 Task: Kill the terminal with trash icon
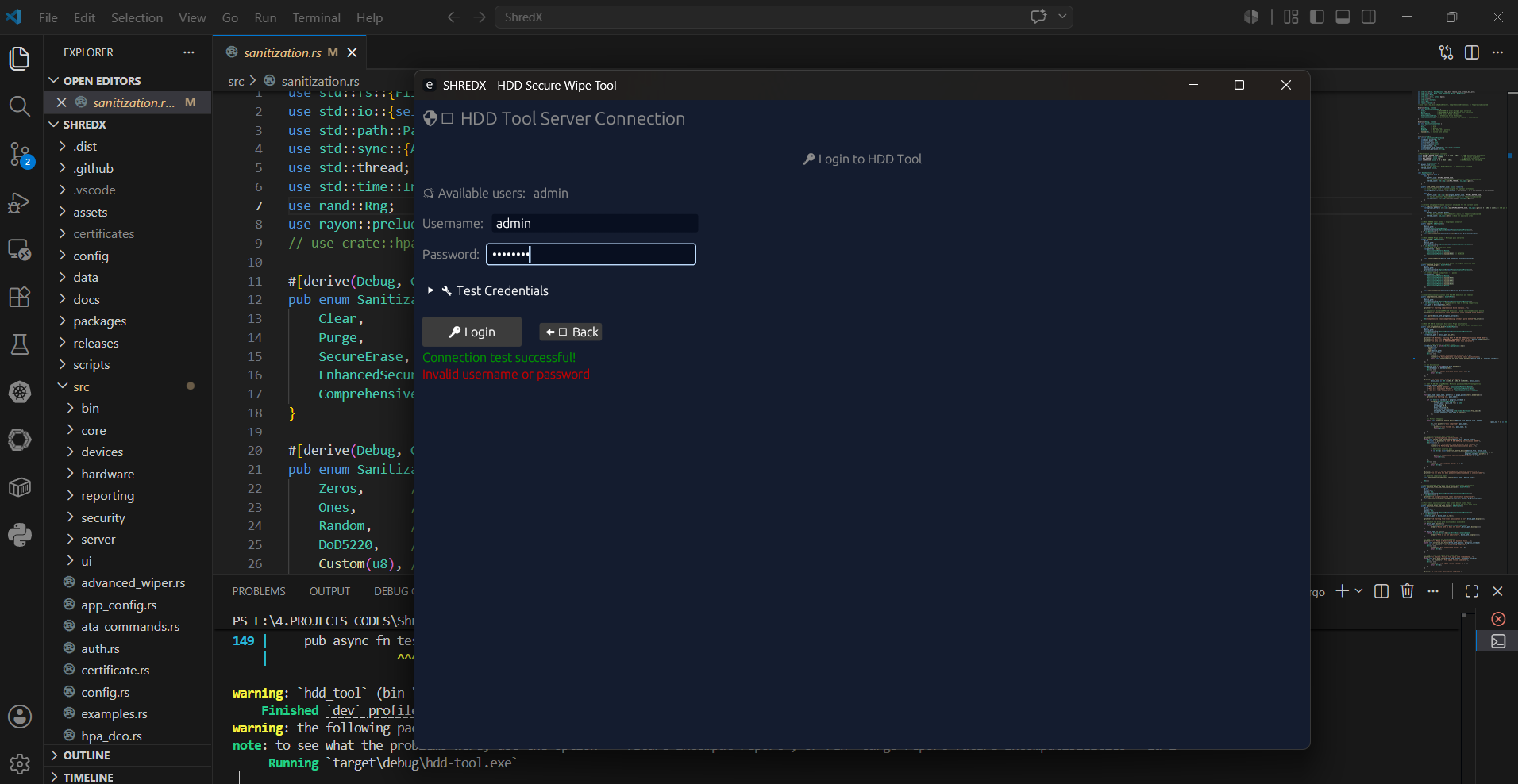coord(1408,591)
